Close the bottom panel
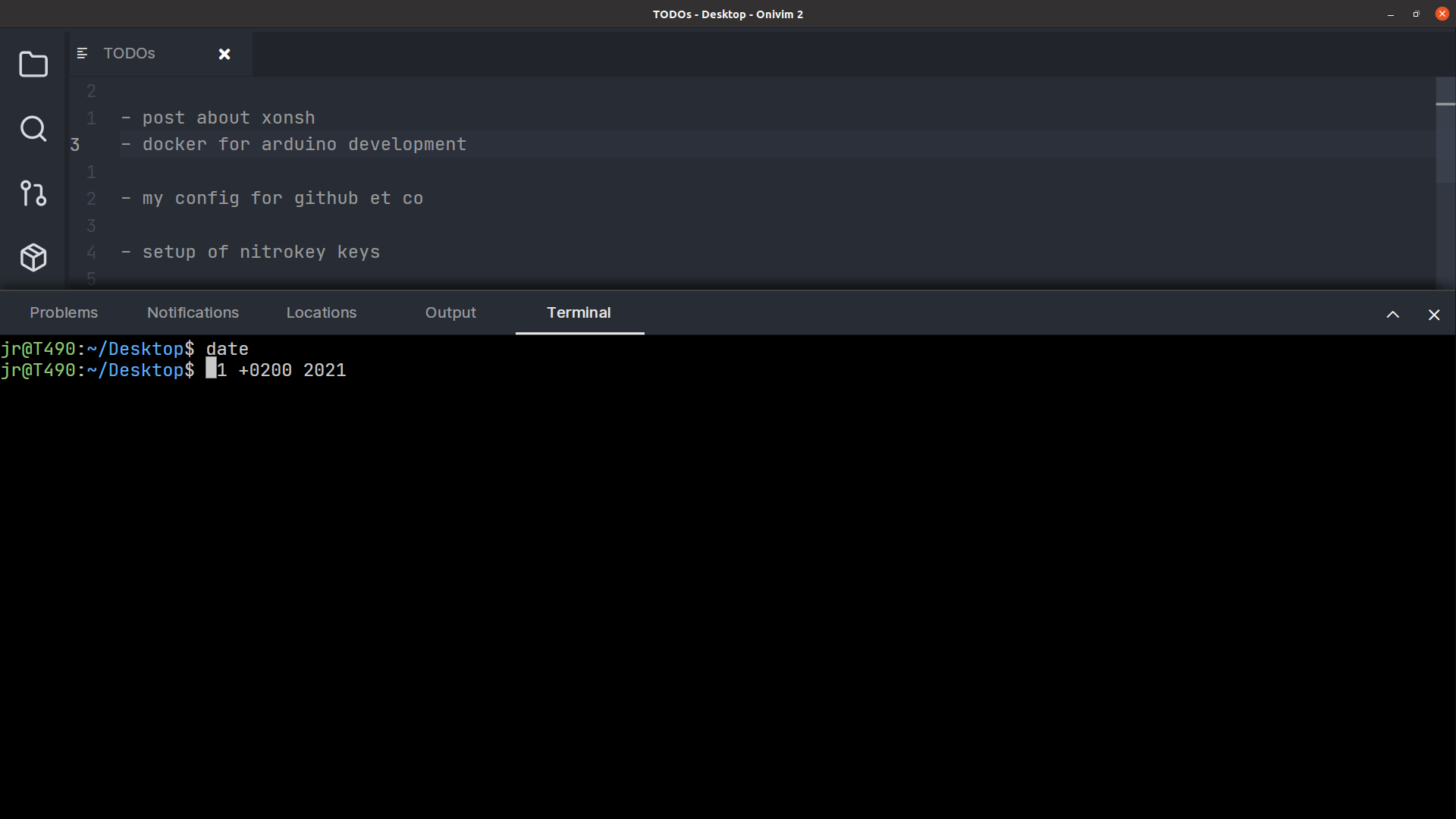Viewport: 1456px width, 819px height. [1433, 314]
